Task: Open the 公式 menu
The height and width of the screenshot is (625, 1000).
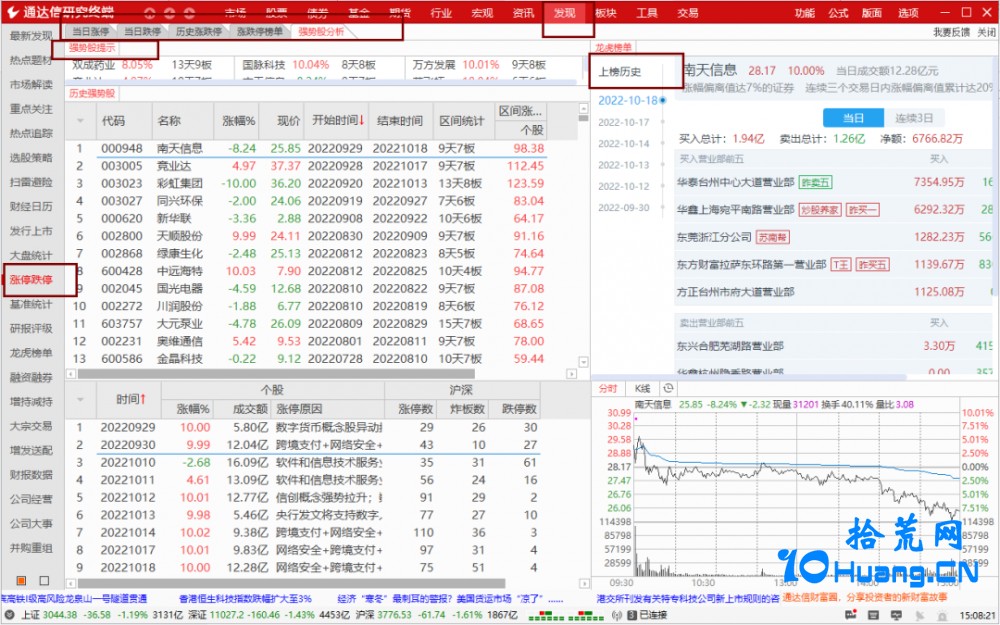Action: 838,13
